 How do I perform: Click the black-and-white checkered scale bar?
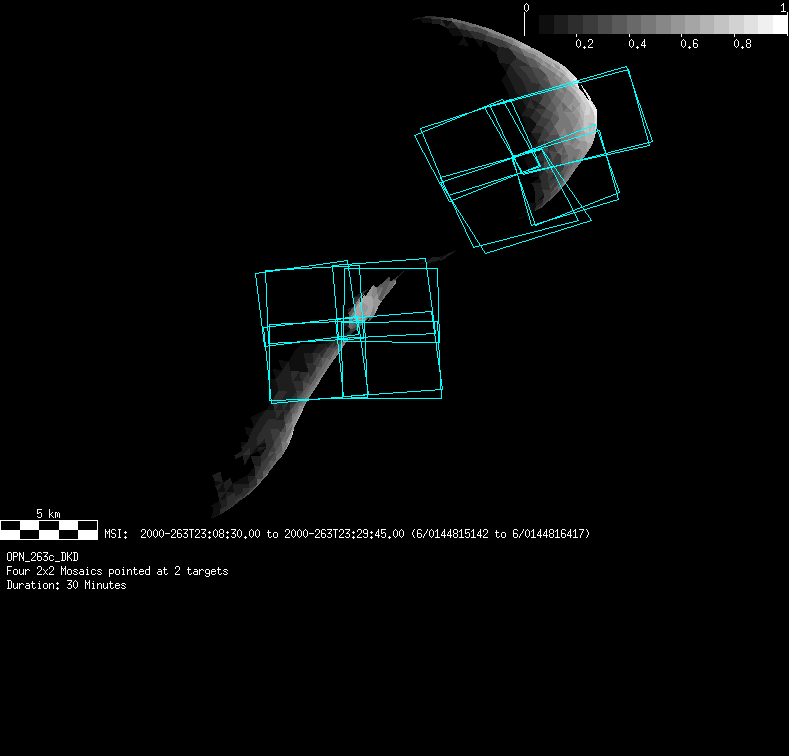[48, 529]
